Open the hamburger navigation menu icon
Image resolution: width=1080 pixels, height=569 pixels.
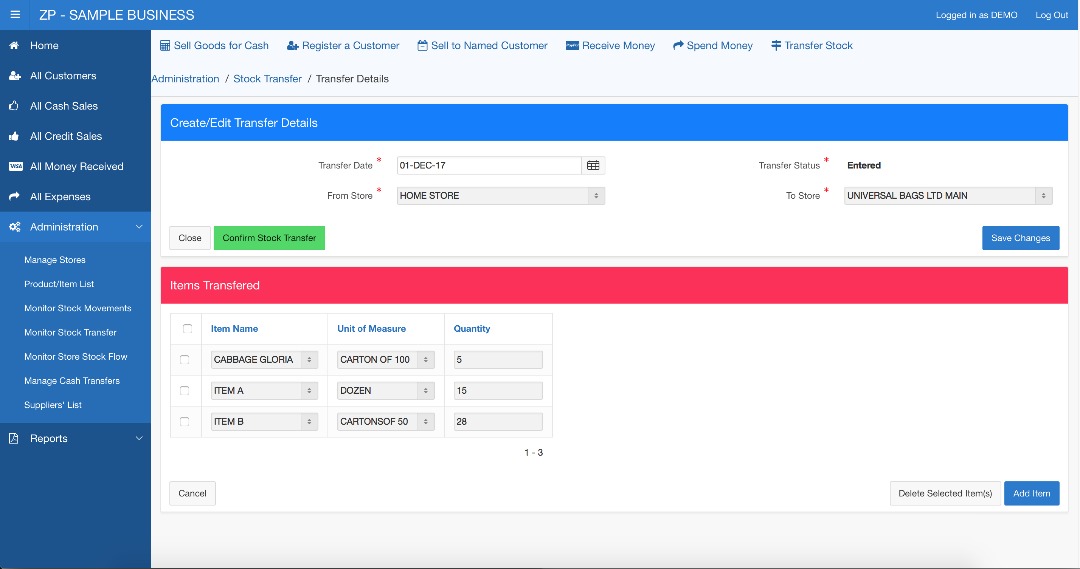pyautogui.click(x=15, y=14)
